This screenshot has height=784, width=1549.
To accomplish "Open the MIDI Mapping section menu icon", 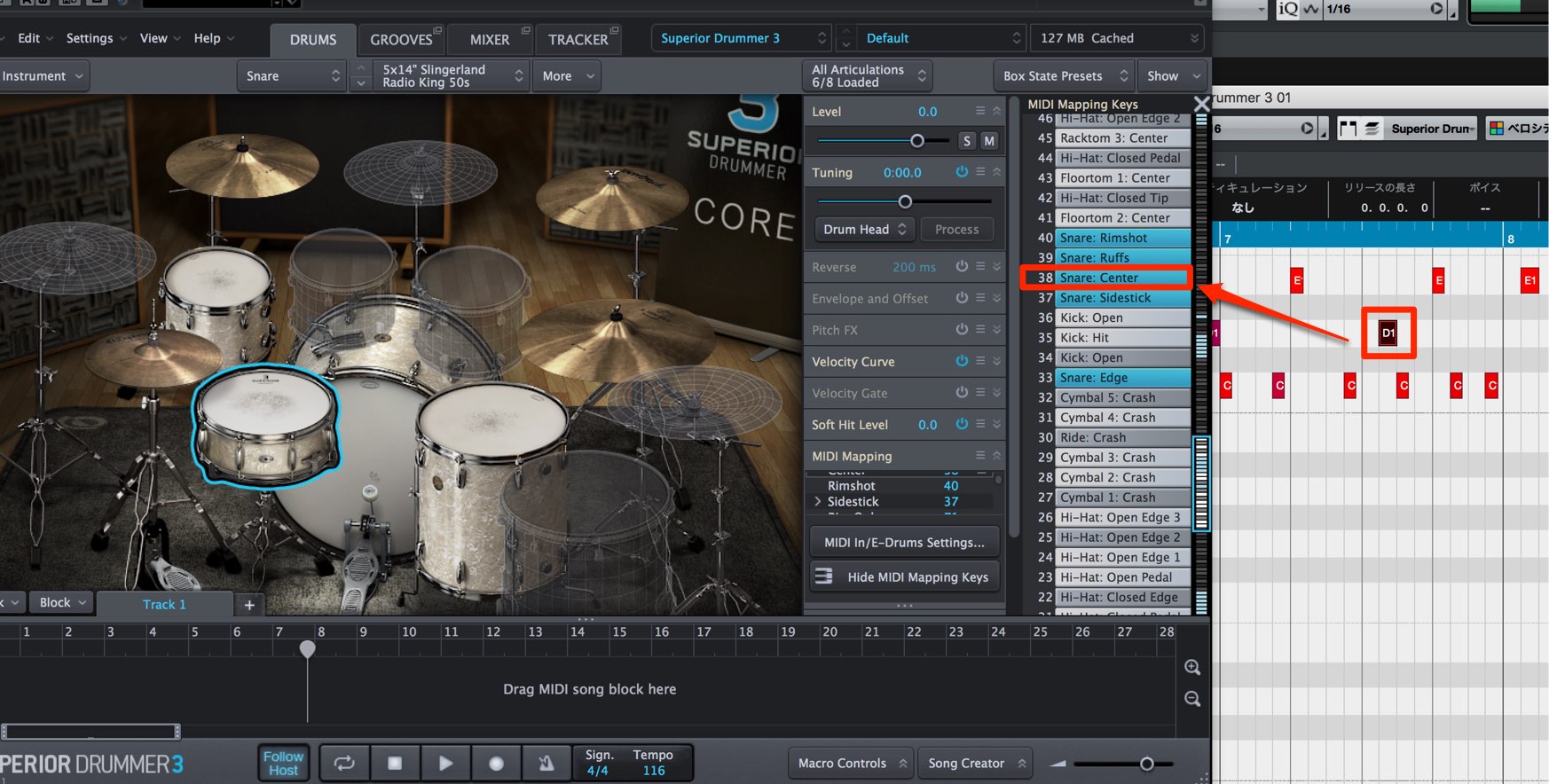I will (x=980, y=455).
